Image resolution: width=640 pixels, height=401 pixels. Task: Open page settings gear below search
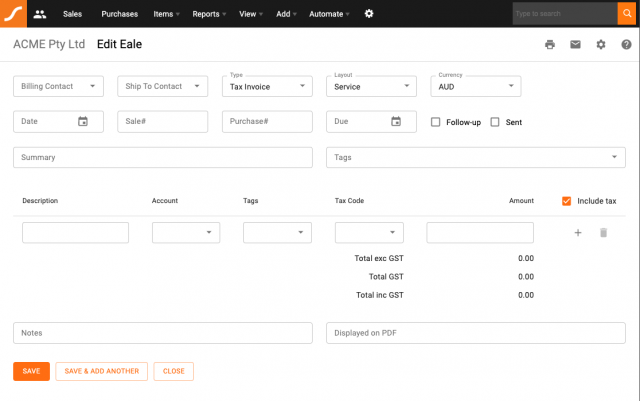click(601, 45)
